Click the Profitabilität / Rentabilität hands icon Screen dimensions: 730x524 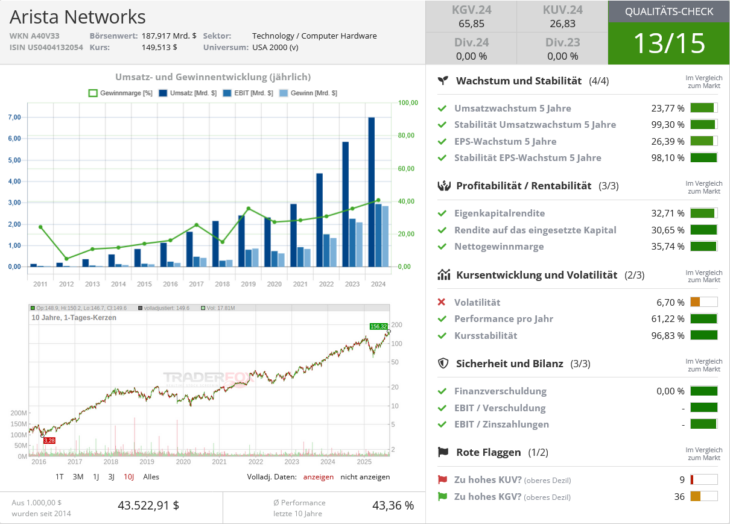point(444,186)
